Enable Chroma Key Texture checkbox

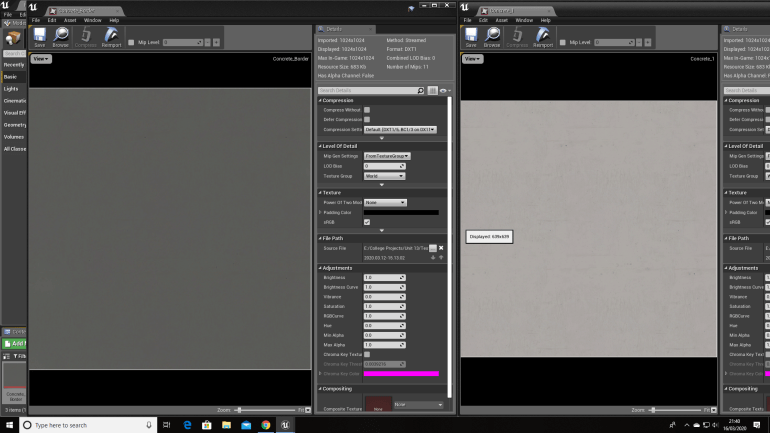coord(367,354)
